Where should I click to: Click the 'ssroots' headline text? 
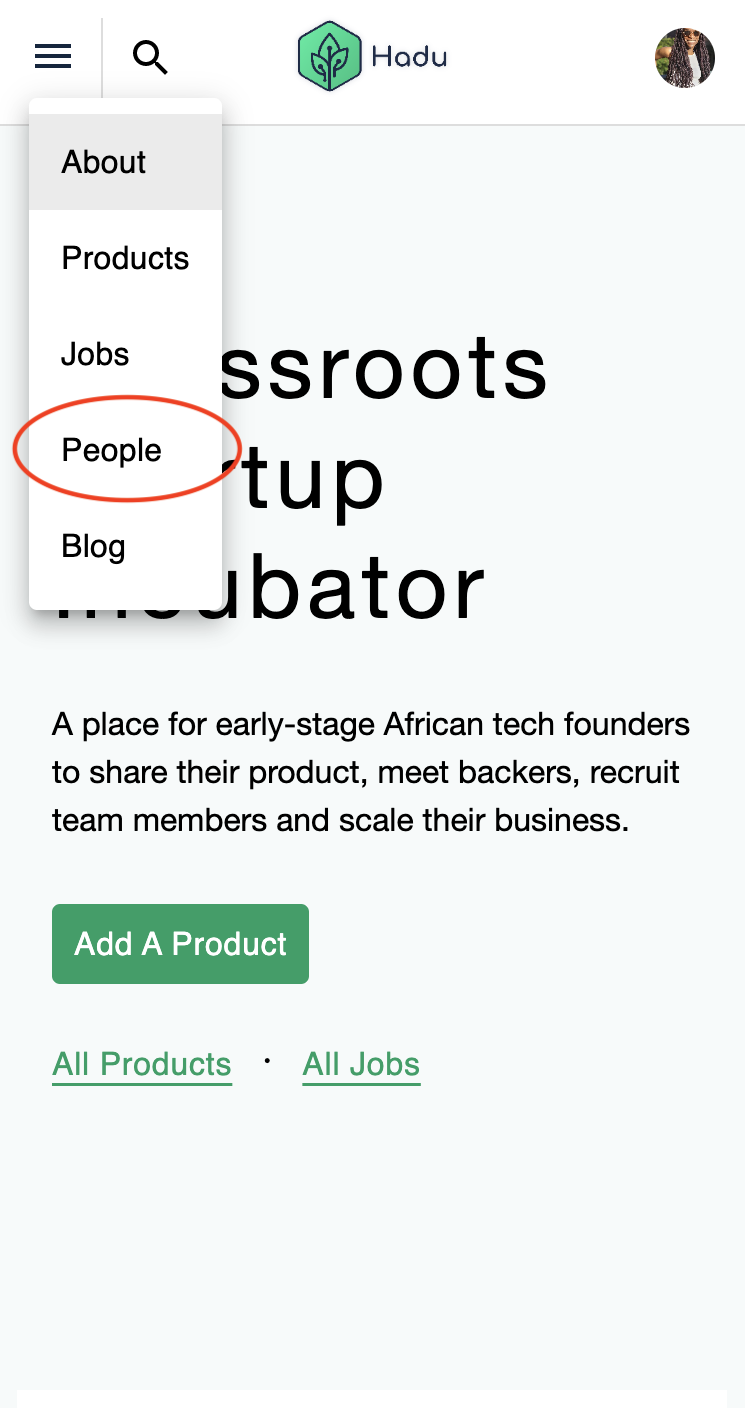tap(390, 368)
